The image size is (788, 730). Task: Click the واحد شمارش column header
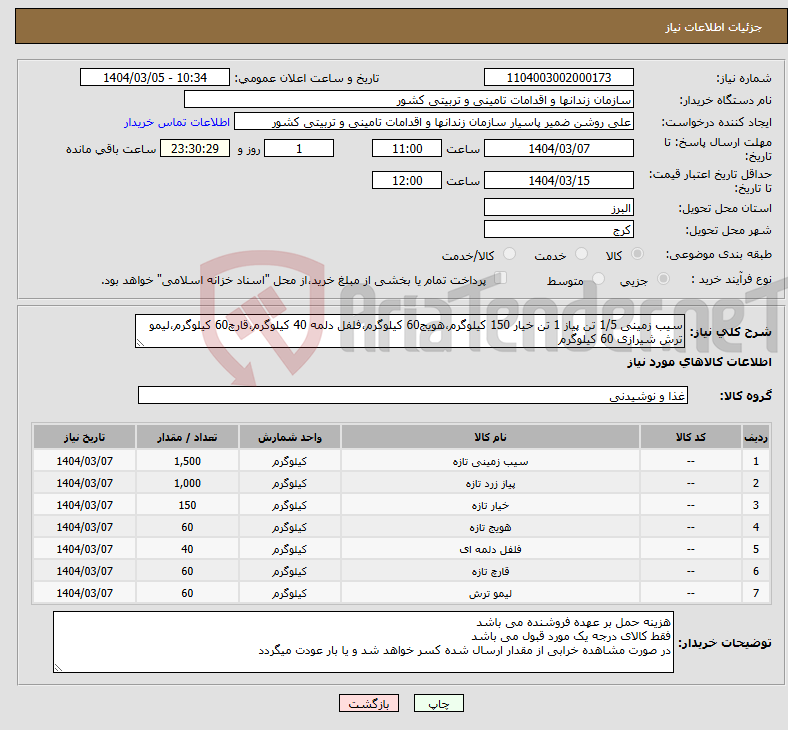pos(290,437)
